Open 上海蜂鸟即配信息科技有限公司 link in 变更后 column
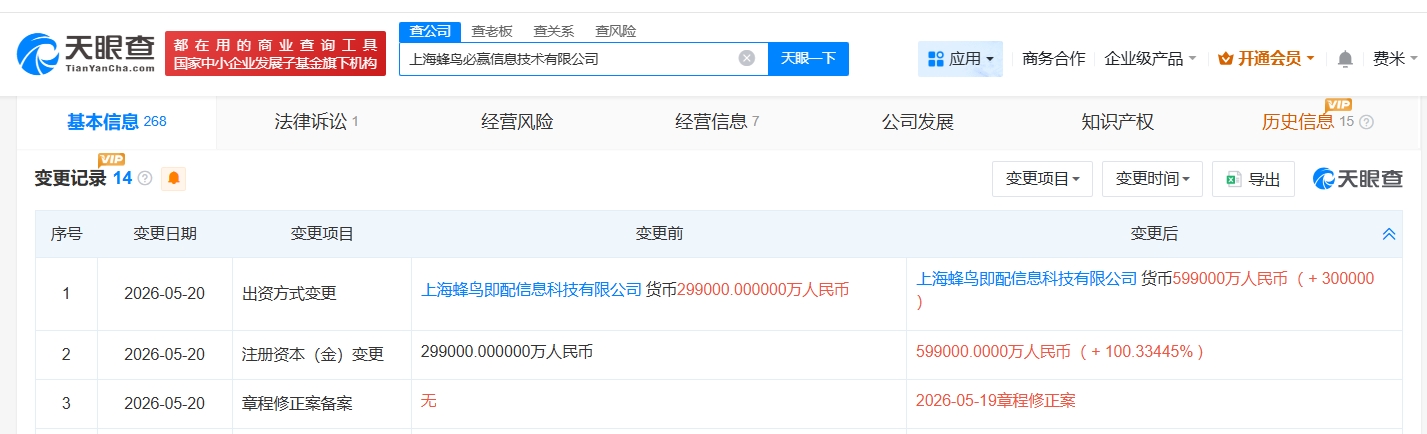 1027,278
